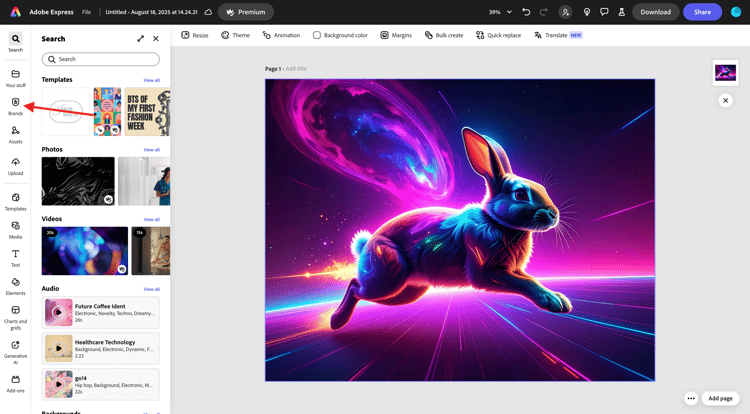Open Background color picker

click(340, 35)
